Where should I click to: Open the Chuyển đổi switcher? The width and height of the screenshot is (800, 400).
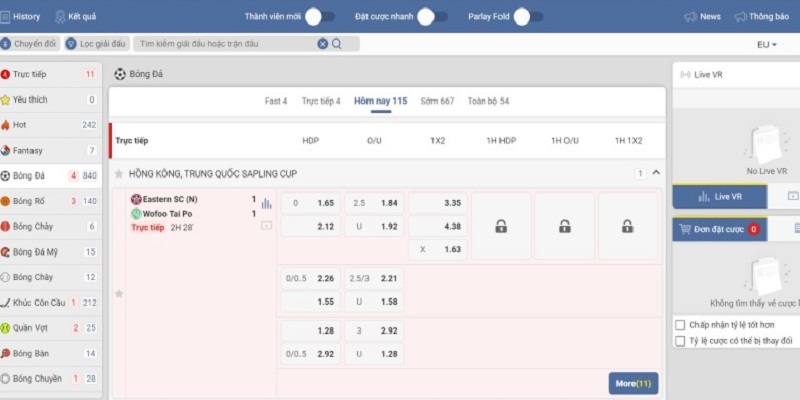pos(29,44)
